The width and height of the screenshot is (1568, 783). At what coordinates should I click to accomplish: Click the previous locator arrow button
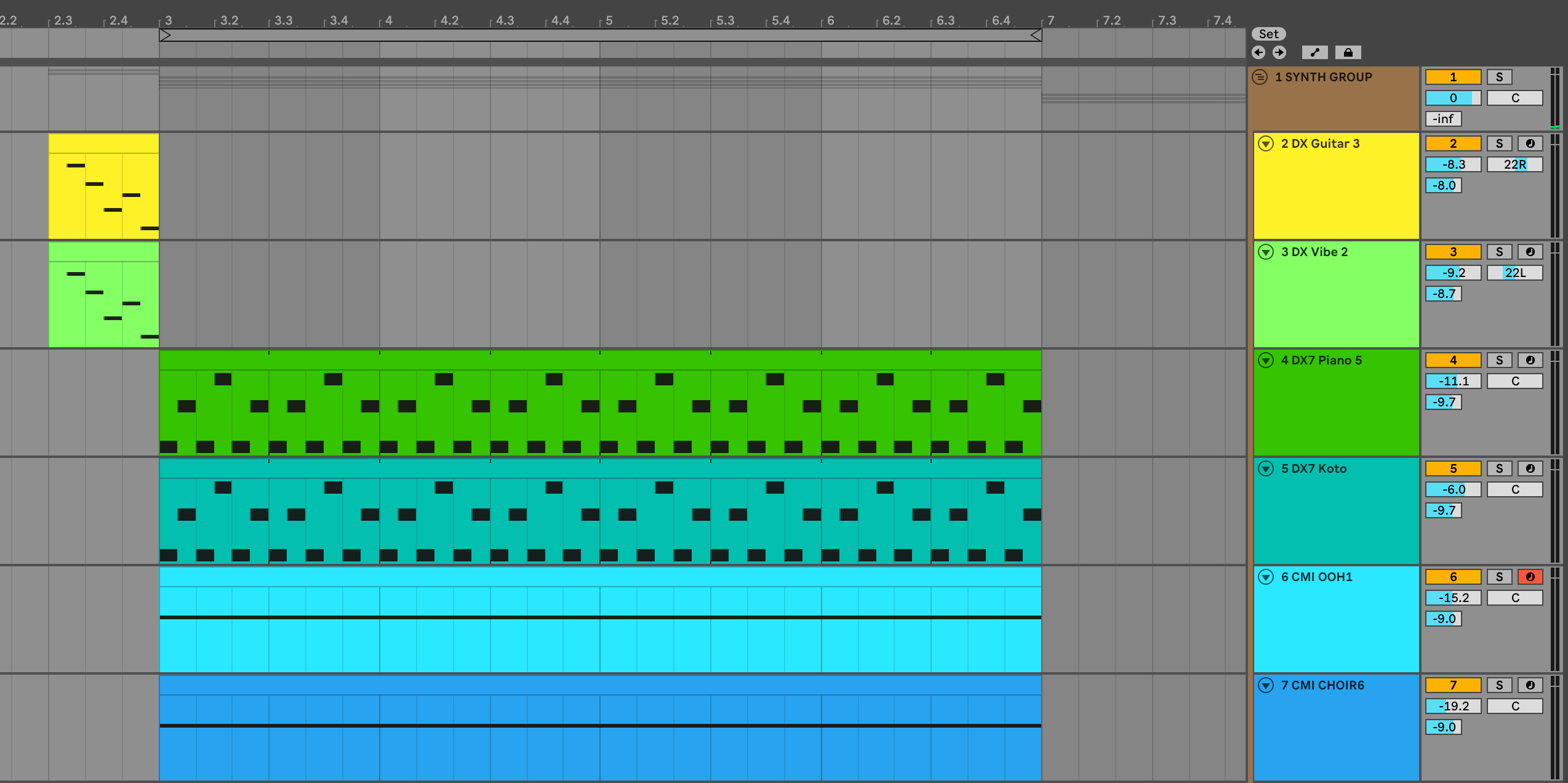tap(1258, 52)
